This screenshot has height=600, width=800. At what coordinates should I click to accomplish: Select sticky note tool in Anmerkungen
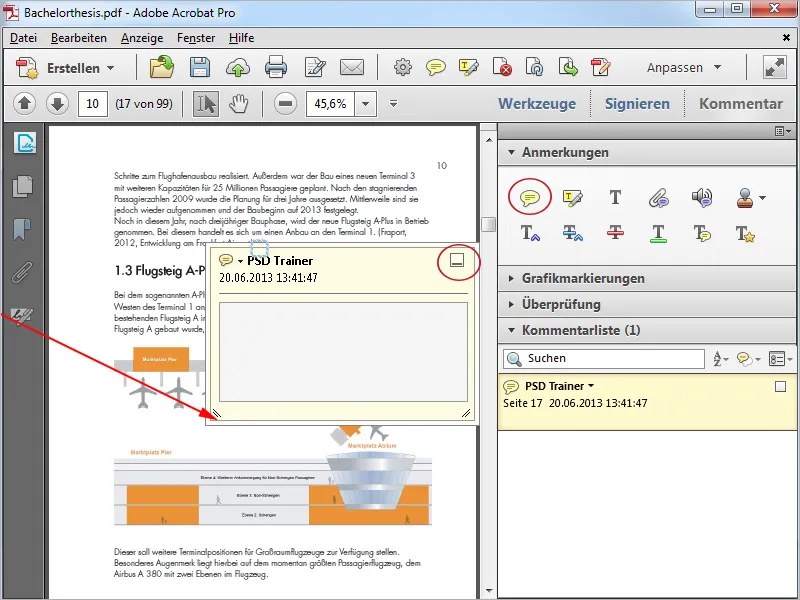point(530,197)
